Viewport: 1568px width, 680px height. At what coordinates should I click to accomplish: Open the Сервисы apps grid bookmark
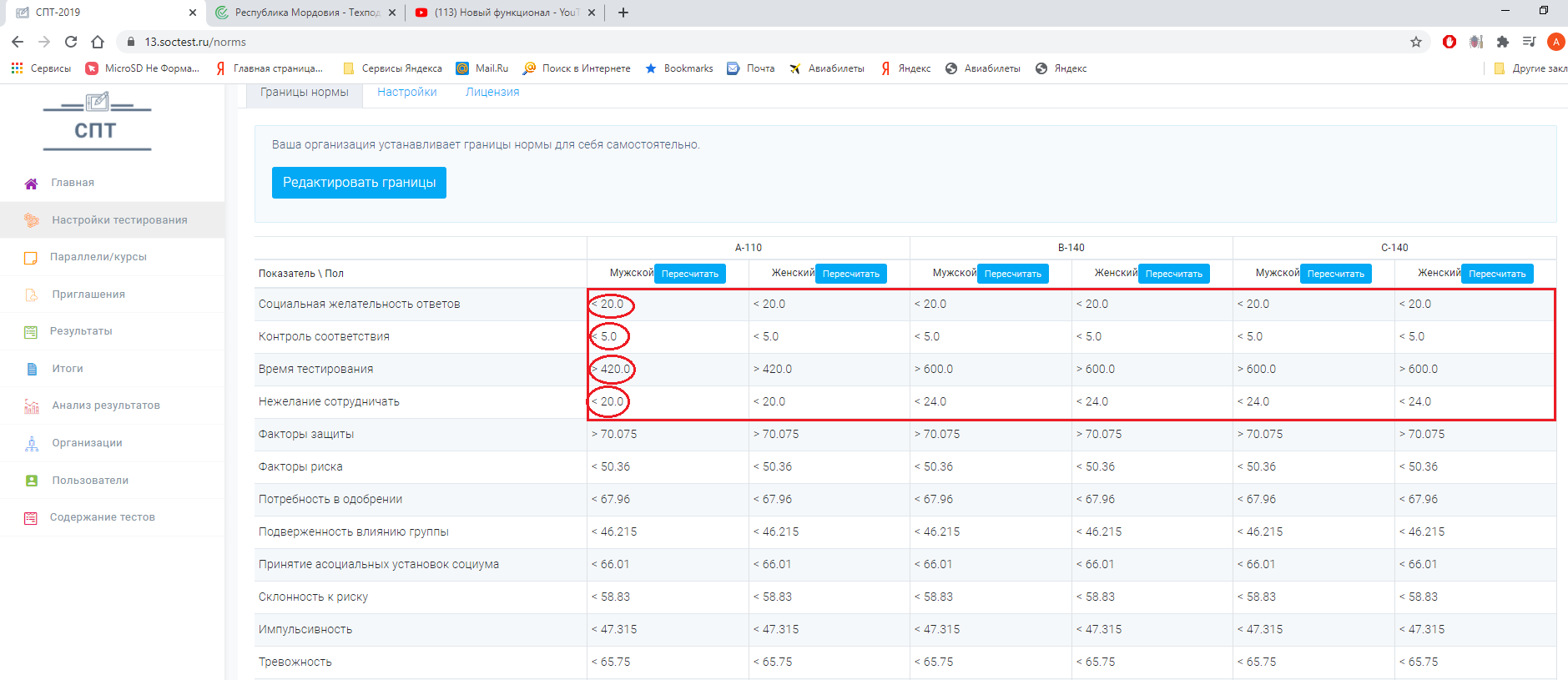click(x=41, y=68)
